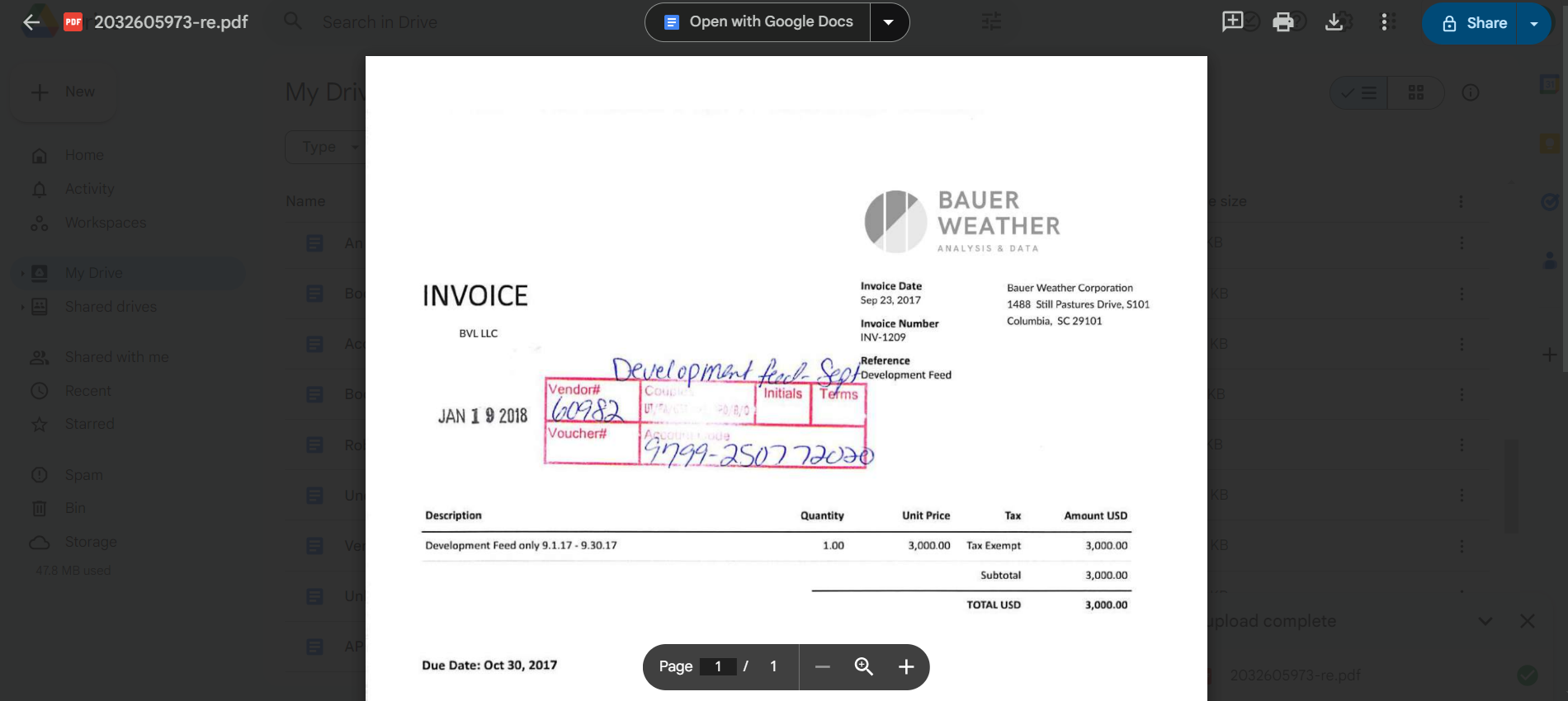Click the sort options dots in column header
Screen dimensions: 1568x701
(1461, 201)
